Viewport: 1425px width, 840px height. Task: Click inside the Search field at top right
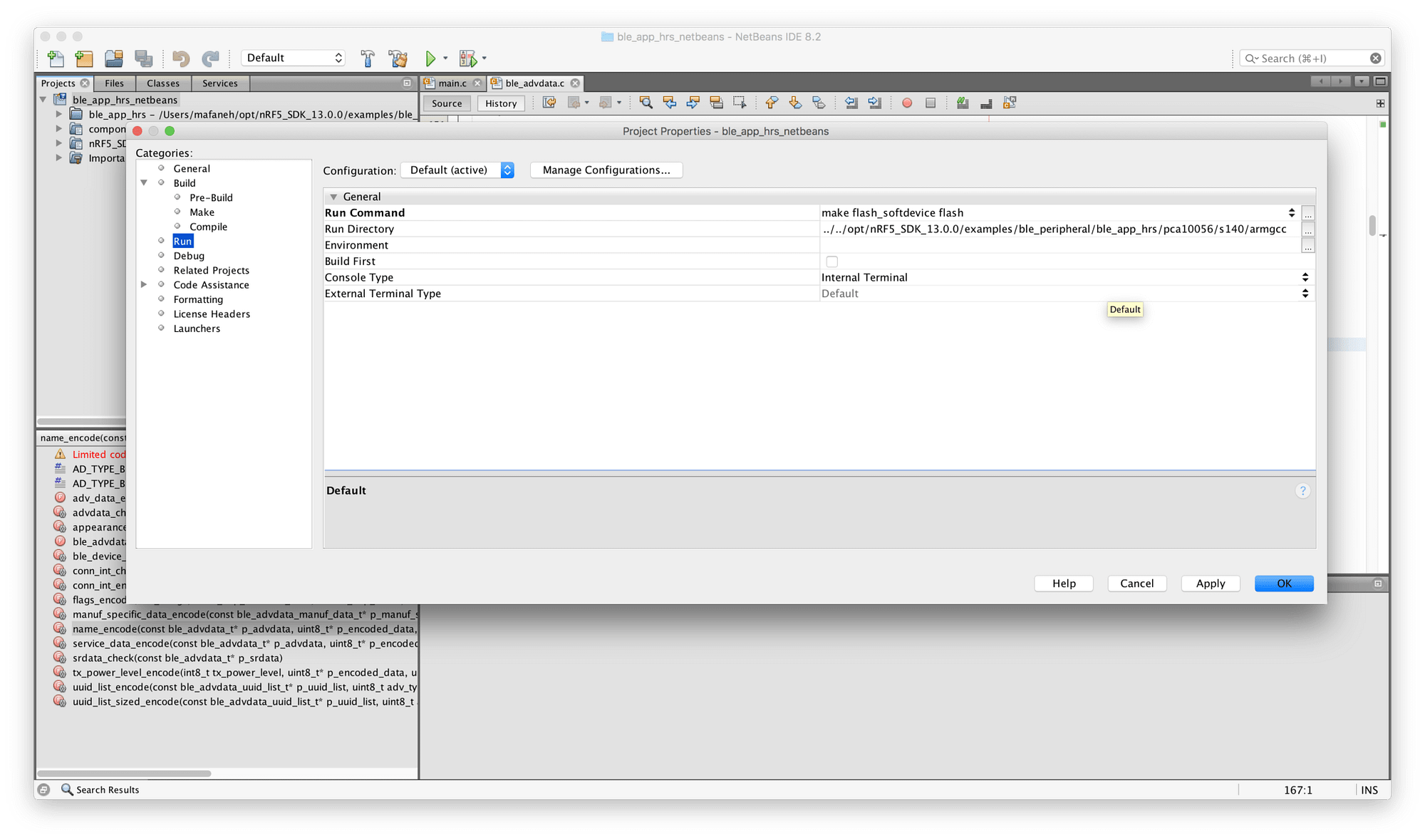(1310, 58)
